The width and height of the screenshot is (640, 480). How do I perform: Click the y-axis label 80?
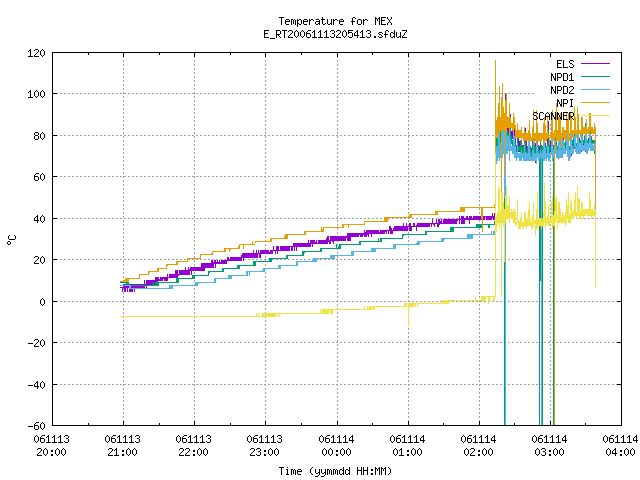click(39, 136)
